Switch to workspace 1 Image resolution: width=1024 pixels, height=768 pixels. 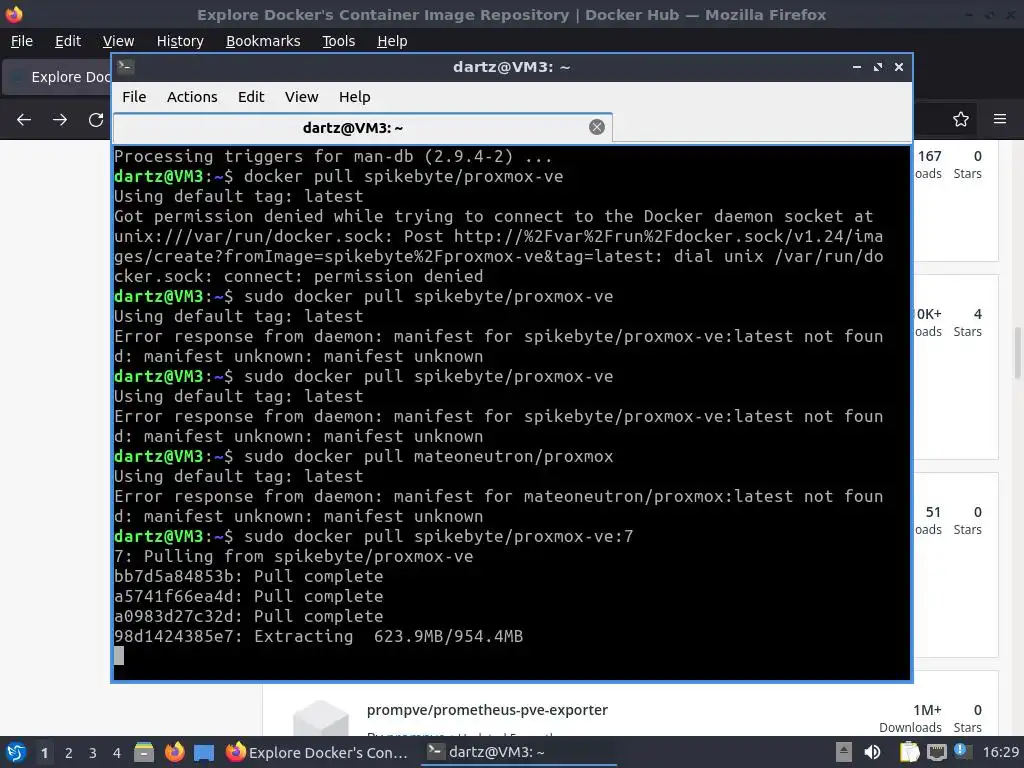point(44,753)
